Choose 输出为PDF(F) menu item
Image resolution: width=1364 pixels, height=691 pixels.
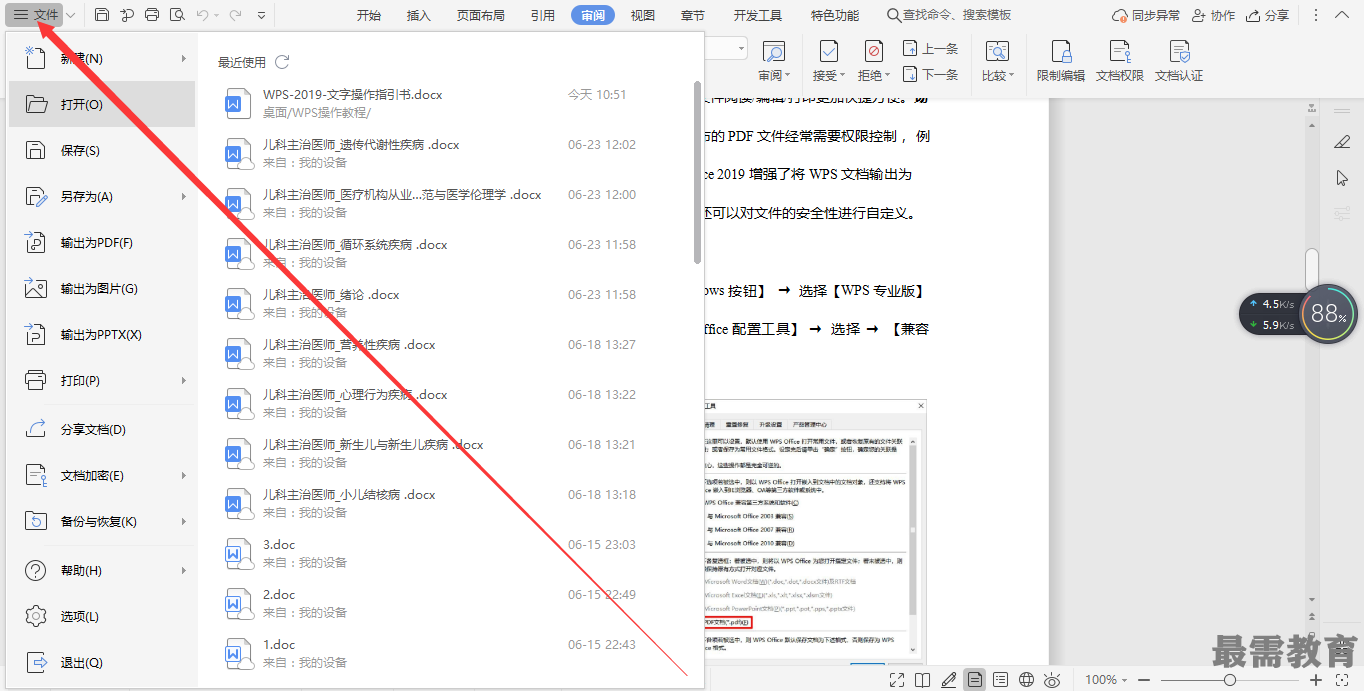coord(101,242)
